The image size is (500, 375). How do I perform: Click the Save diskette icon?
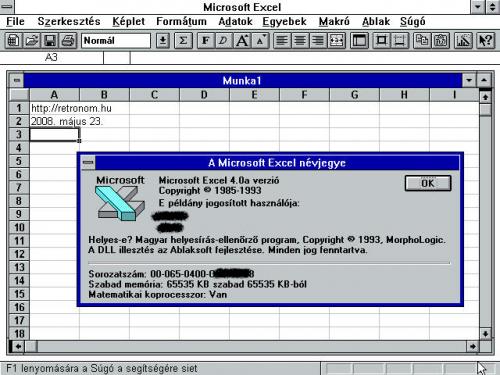(50, 41)
